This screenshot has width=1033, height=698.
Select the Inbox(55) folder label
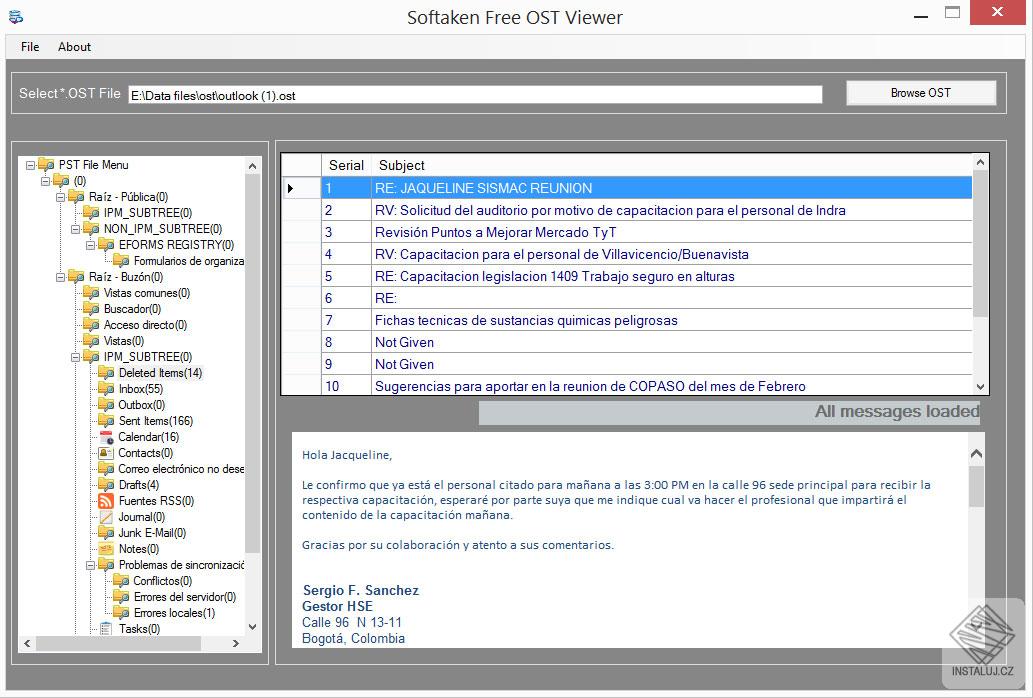click(141, 389)
